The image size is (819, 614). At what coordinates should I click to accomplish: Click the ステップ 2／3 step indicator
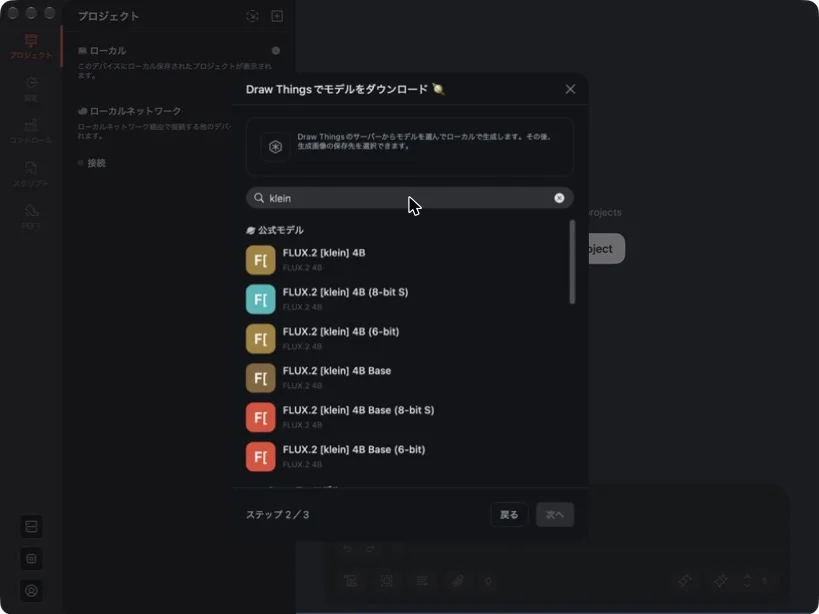pyautogui.click(x=277, y=515)
